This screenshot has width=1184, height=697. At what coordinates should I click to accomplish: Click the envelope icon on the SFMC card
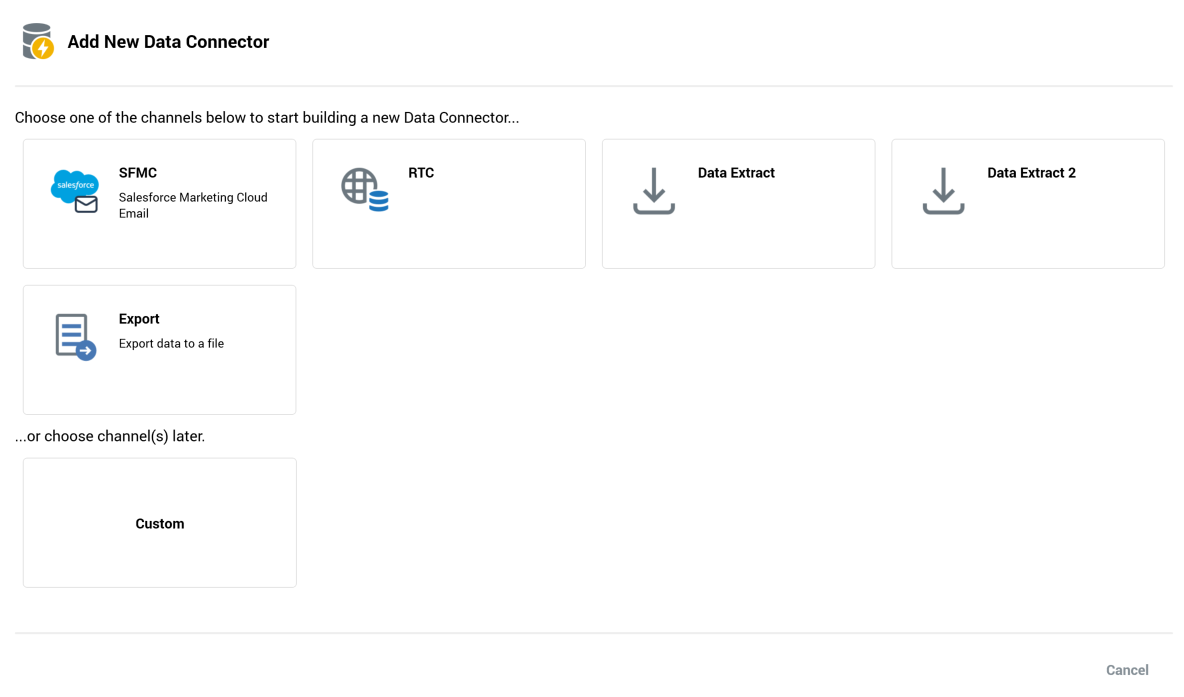87,205
